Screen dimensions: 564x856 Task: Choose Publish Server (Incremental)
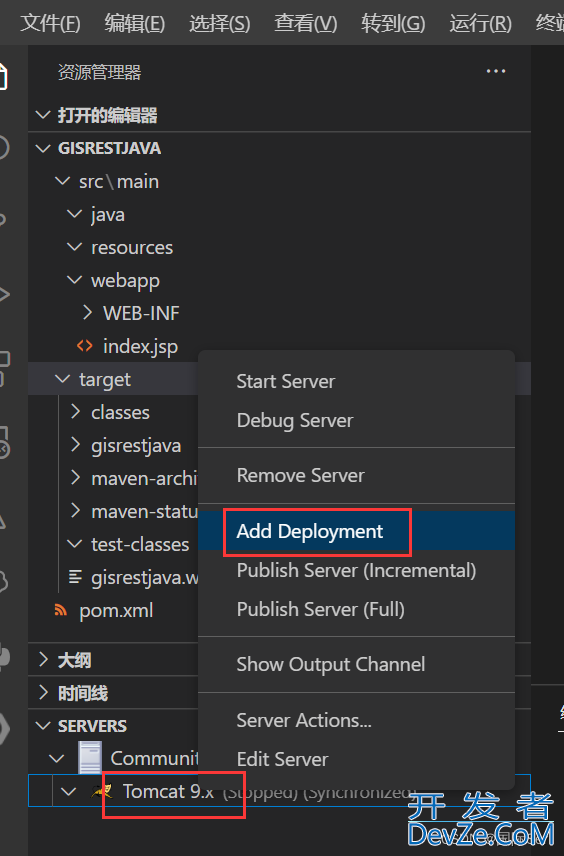357,570
